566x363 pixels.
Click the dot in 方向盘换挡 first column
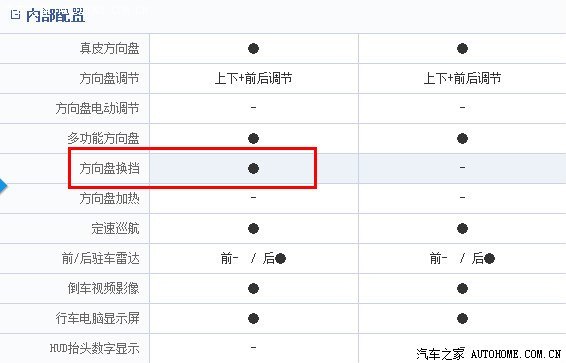coord(253,168)
